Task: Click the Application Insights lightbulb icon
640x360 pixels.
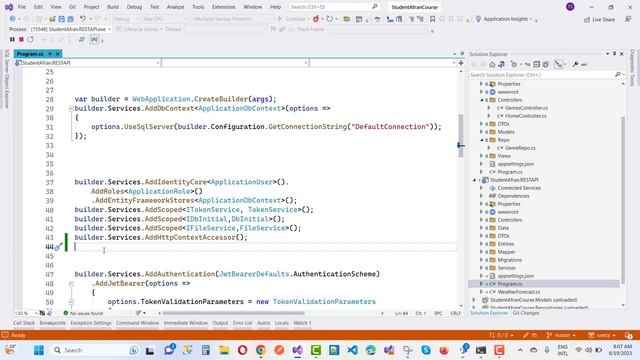Action: click(x=478, y=19)
